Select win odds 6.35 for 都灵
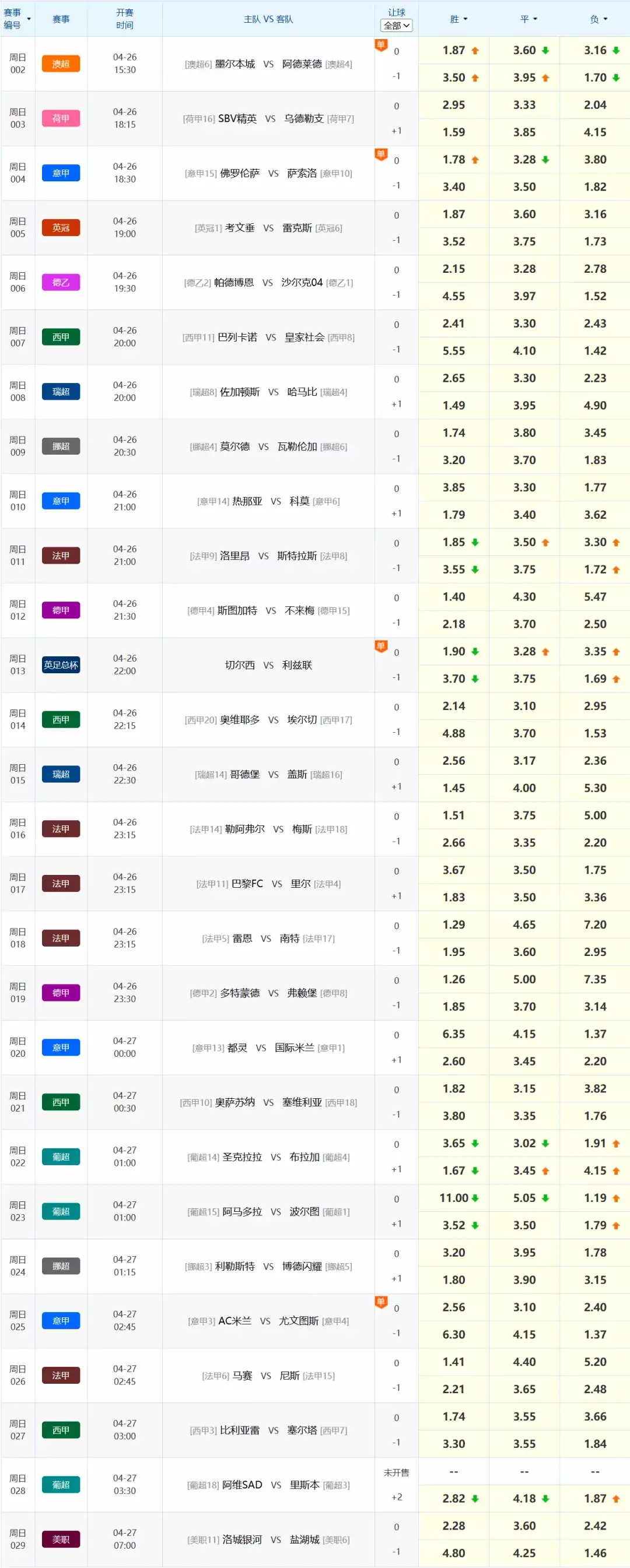This screenshot has width=630, height=1568. pos(454,1033)
